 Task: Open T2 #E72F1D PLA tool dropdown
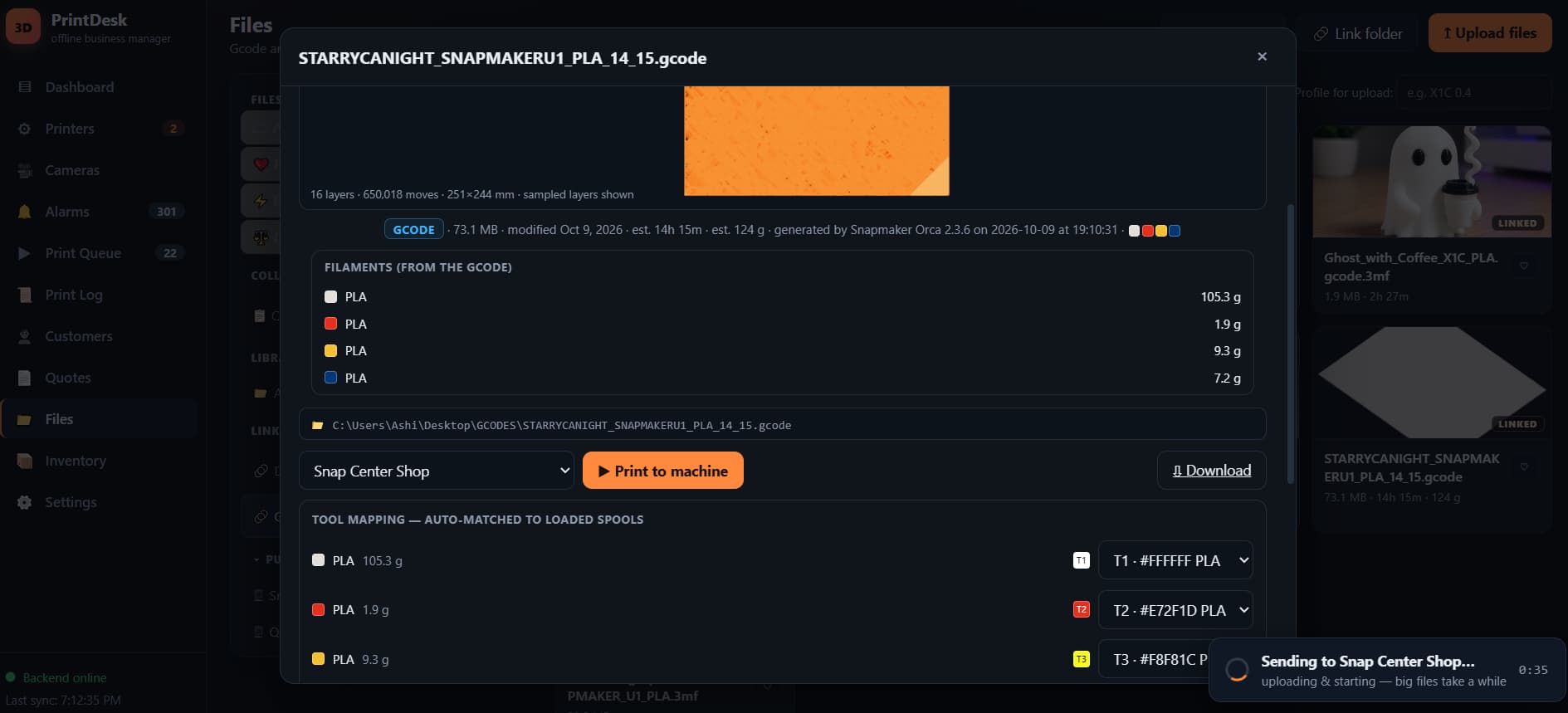pos(1175,610)
